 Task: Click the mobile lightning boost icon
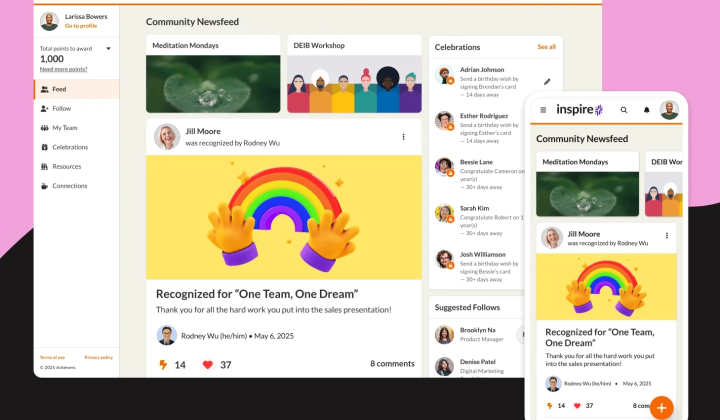click(550, 406)
